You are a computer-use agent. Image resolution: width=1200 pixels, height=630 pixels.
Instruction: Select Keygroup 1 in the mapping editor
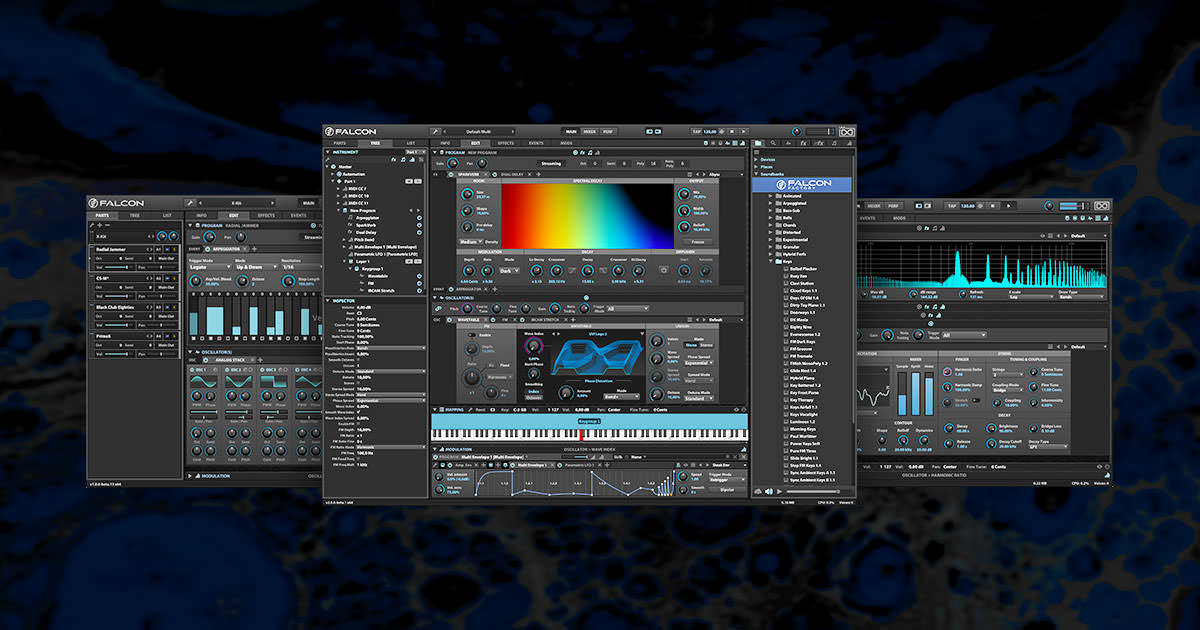[x=589, y=421]
